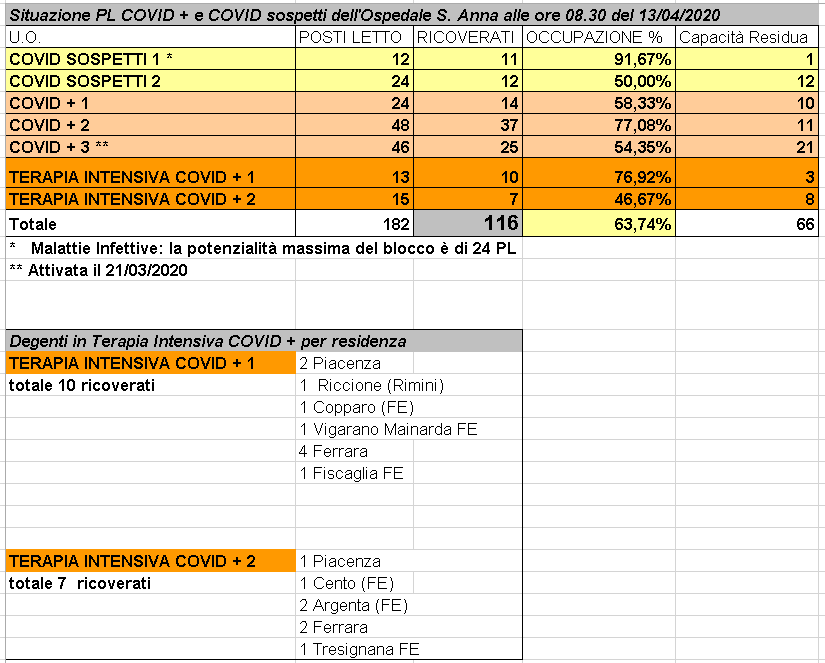Select the 'U.O.' column header cell

coord(150,37)
